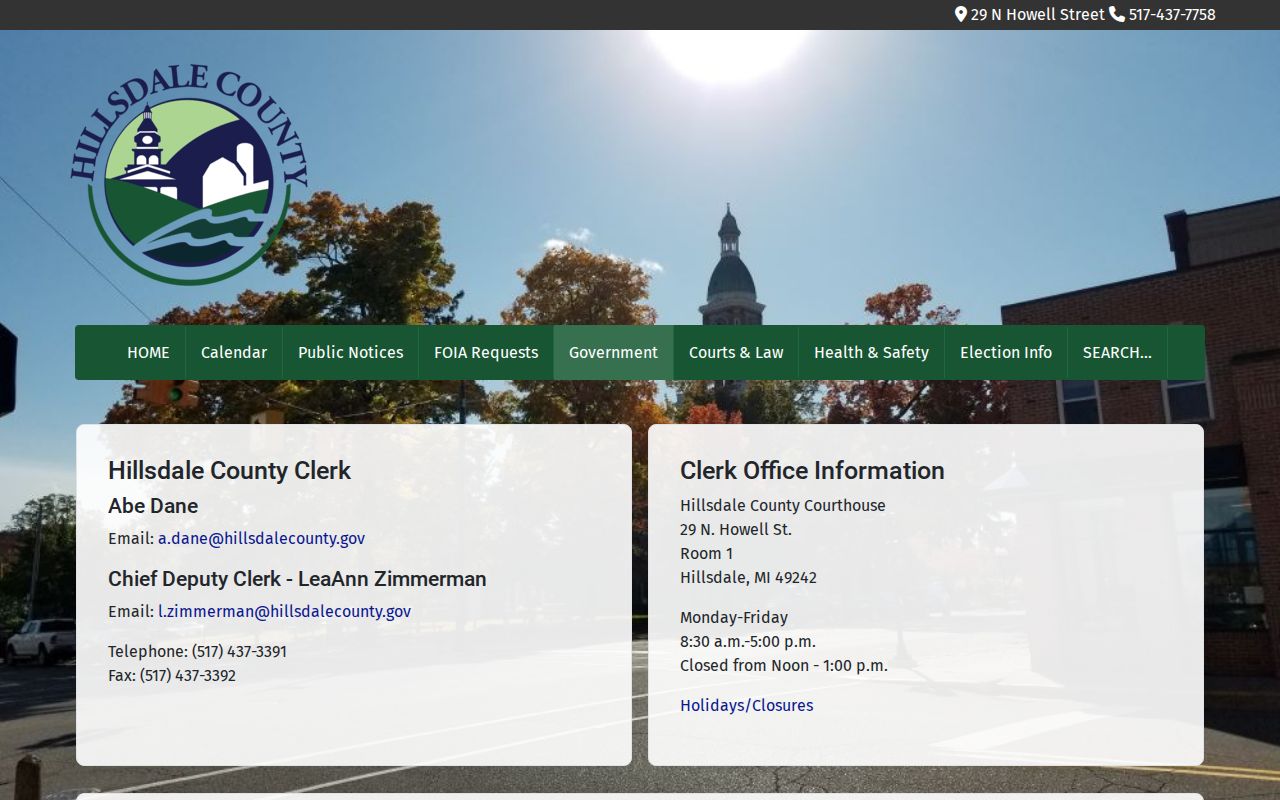Viewport: 1280px width, 800px height.
Task: Click the 29 N. Howell St. line
Action: pyautogui.click(x=736, y=529)
